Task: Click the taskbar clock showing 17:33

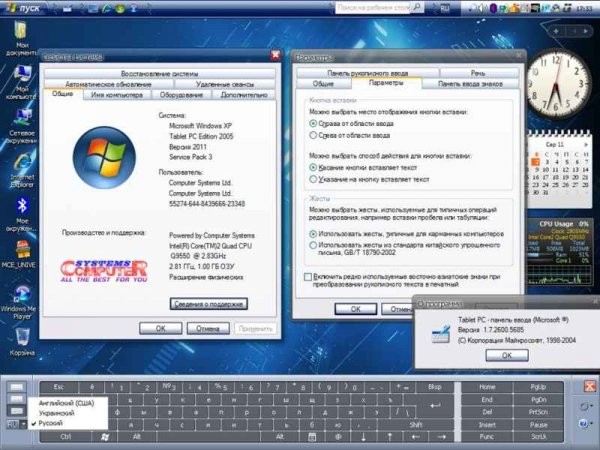Action: pos(584,8)
